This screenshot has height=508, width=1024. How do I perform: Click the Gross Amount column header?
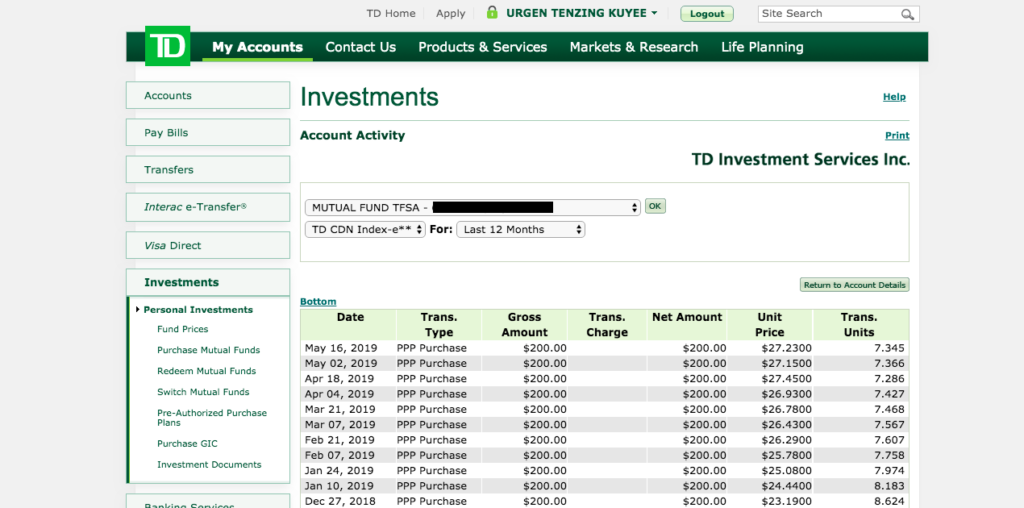524,325
